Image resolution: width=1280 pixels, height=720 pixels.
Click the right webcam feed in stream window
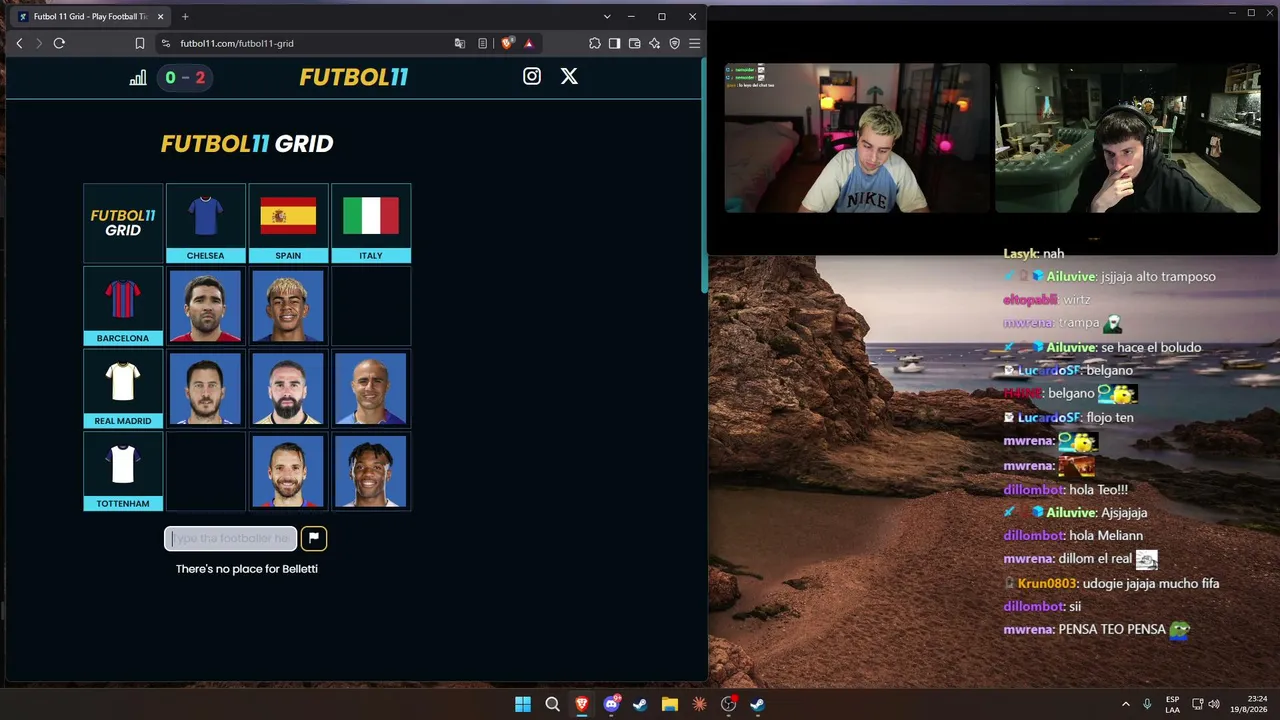(1128, 138)
